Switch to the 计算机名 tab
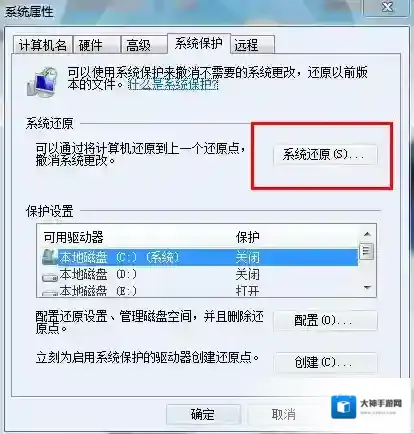414x434 pixels. (x=43, y=45)
